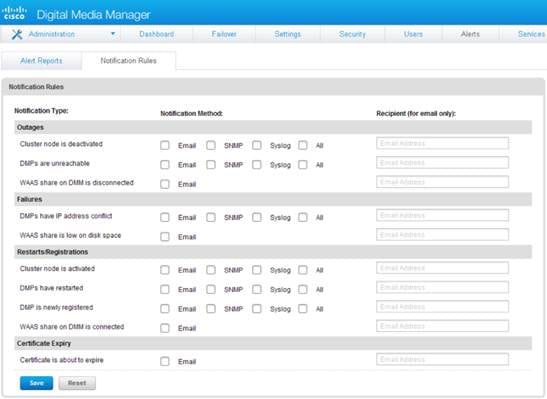Enable Email for DMP is newly registered
547x399 pixels.
click(x=165, y=309)
